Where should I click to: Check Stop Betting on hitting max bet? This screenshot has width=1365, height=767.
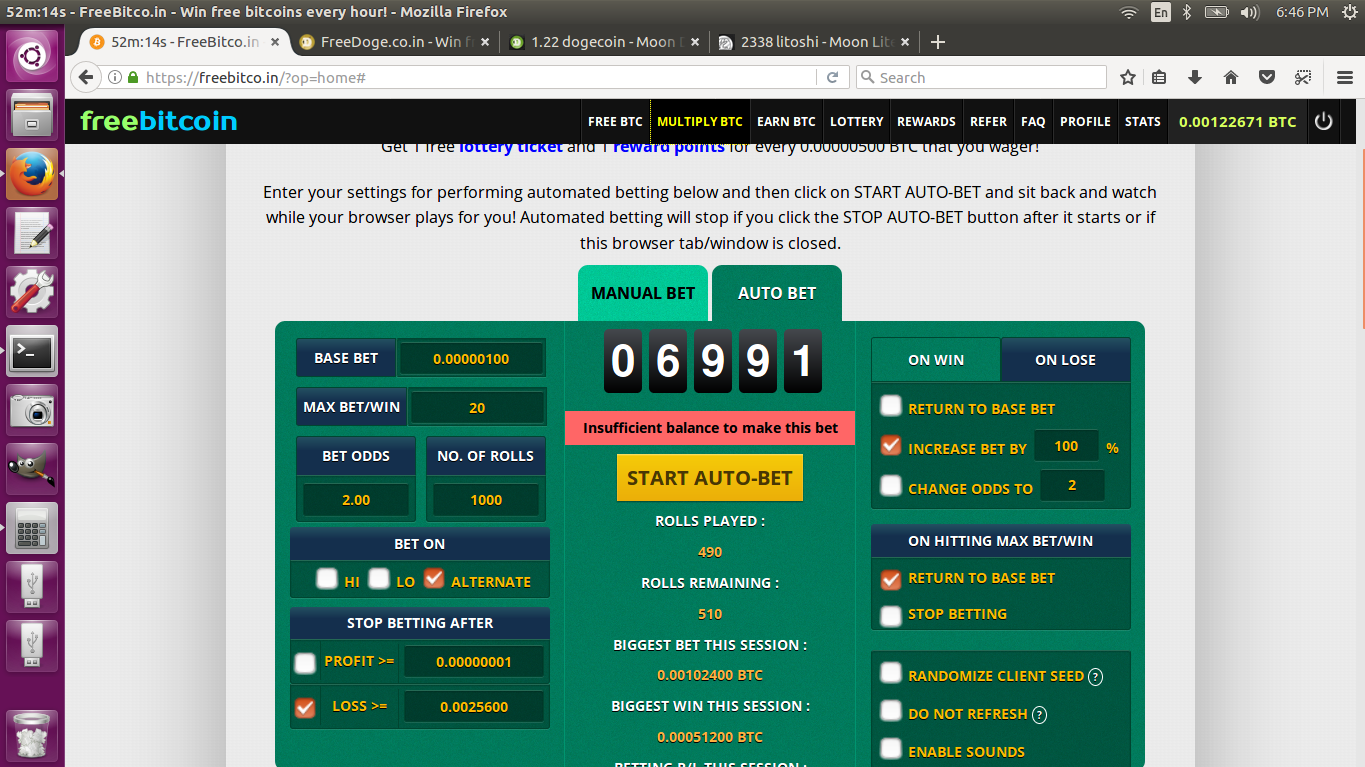tap(891, 616)
